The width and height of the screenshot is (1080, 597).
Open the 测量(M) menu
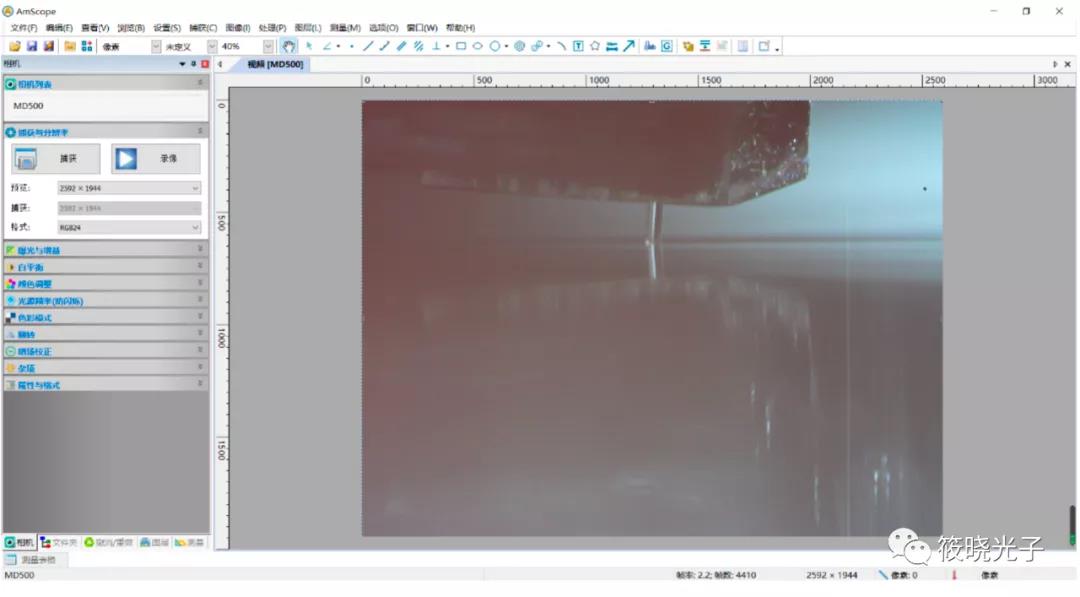point(344,28)
